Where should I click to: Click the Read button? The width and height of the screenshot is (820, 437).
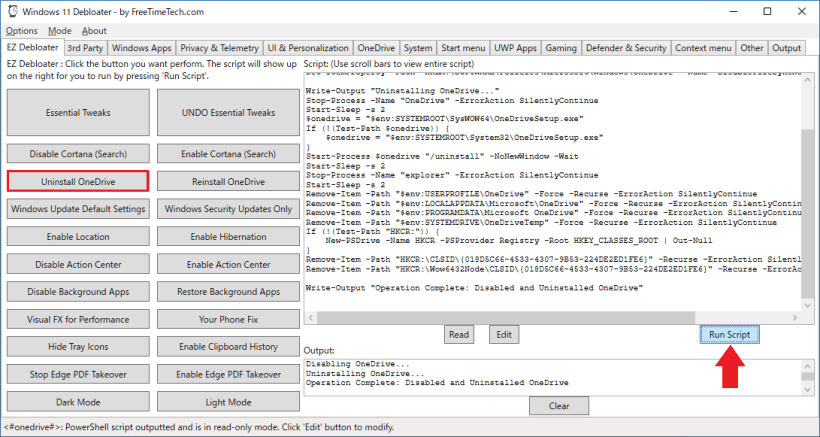pos(459,335)
